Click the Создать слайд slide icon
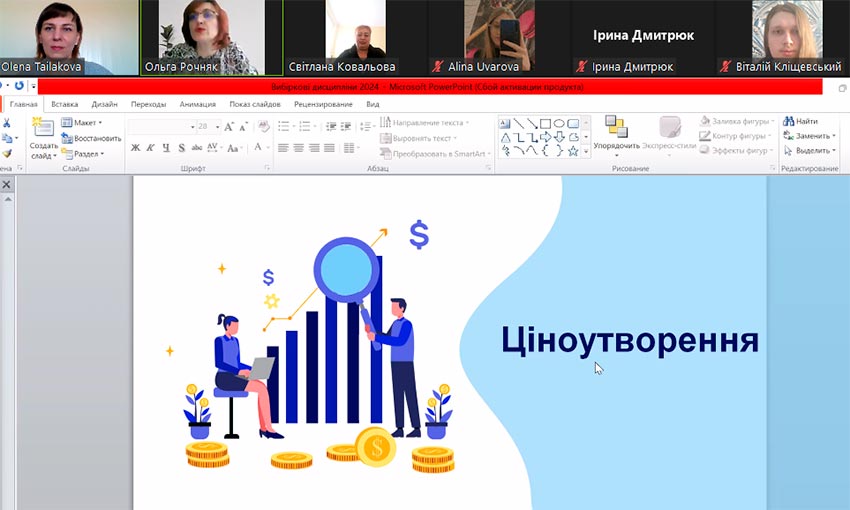The height and width of the screenshot is (510, 850). tap(43, 128)
